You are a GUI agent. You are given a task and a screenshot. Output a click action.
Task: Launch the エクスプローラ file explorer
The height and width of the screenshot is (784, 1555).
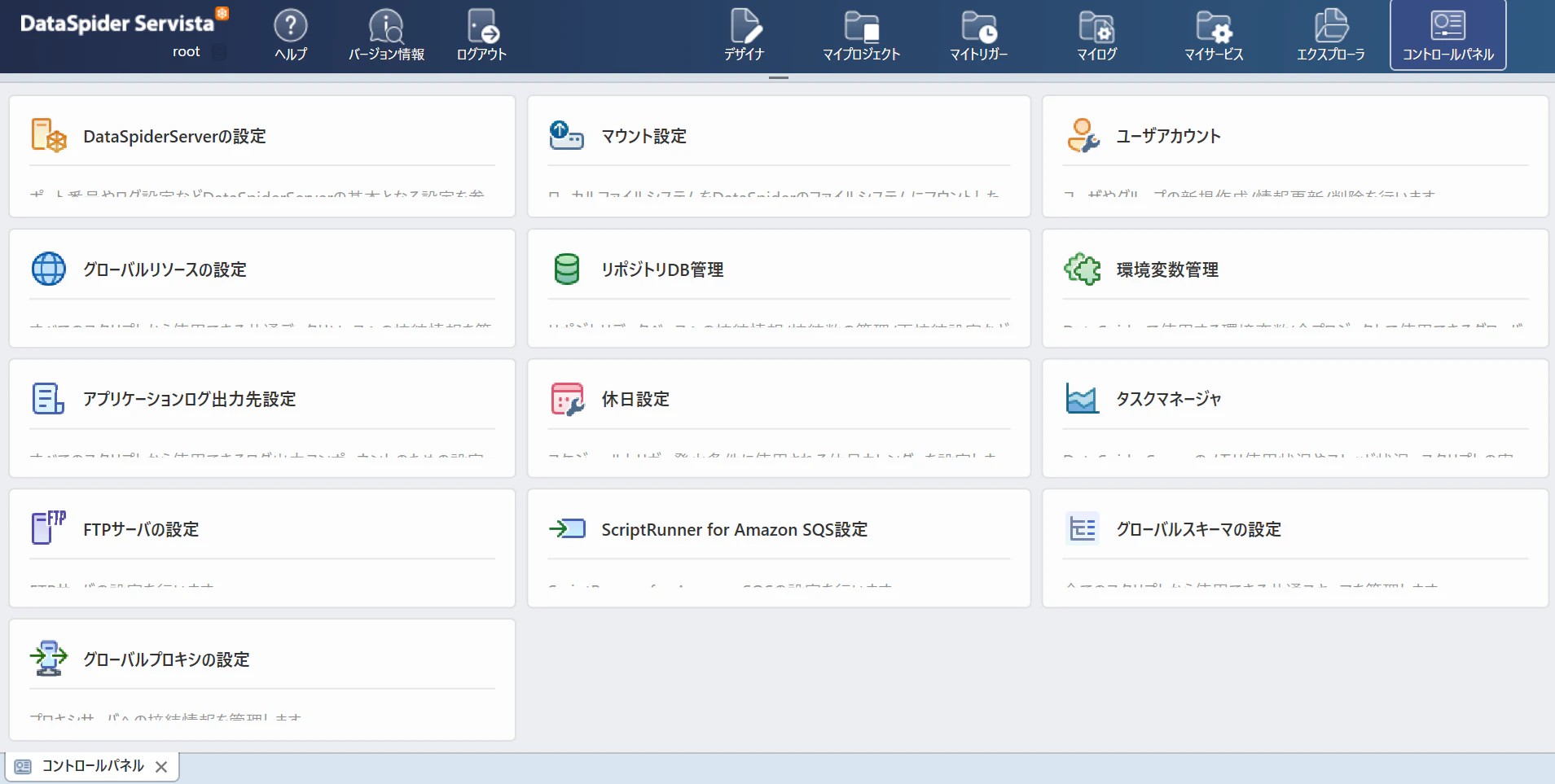tap(1331, 35)
